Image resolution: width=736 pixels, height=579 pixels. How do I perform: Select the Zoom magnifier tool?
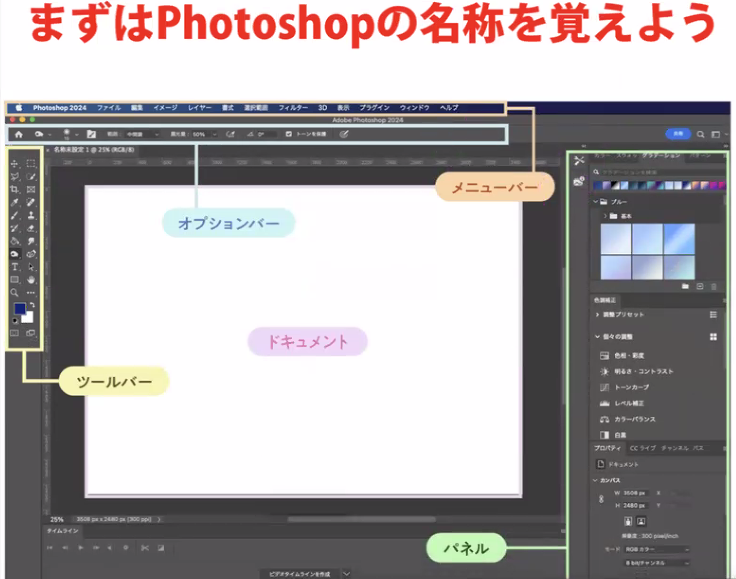pos(14,293)
